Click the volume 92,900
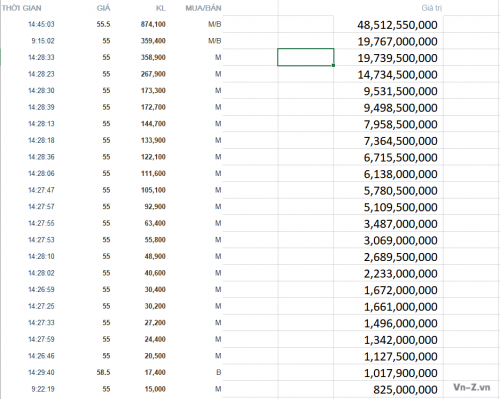This screenshot has width=500, height=399. [155, 207]
